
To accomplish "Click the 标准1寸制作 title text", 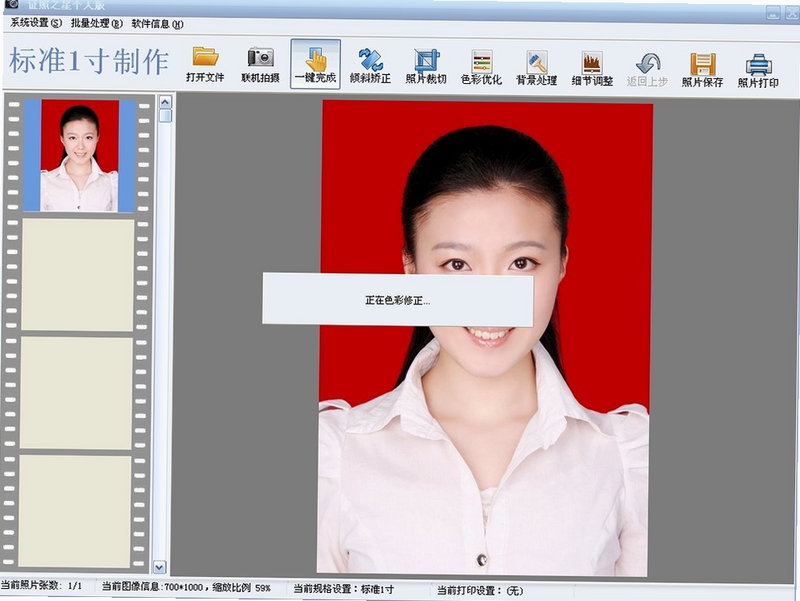I will (x=89, y=61).
